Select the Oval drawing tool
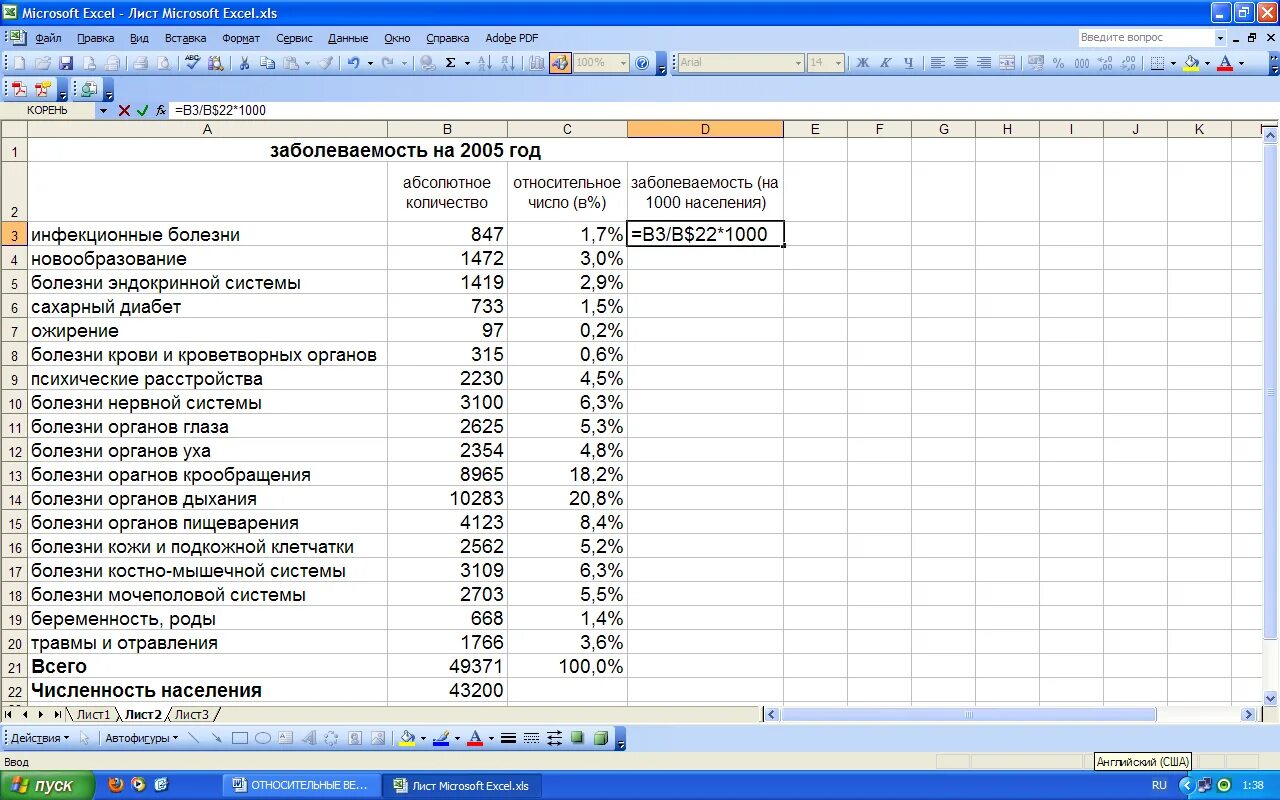1280x800 pixels. pos(263,739)
